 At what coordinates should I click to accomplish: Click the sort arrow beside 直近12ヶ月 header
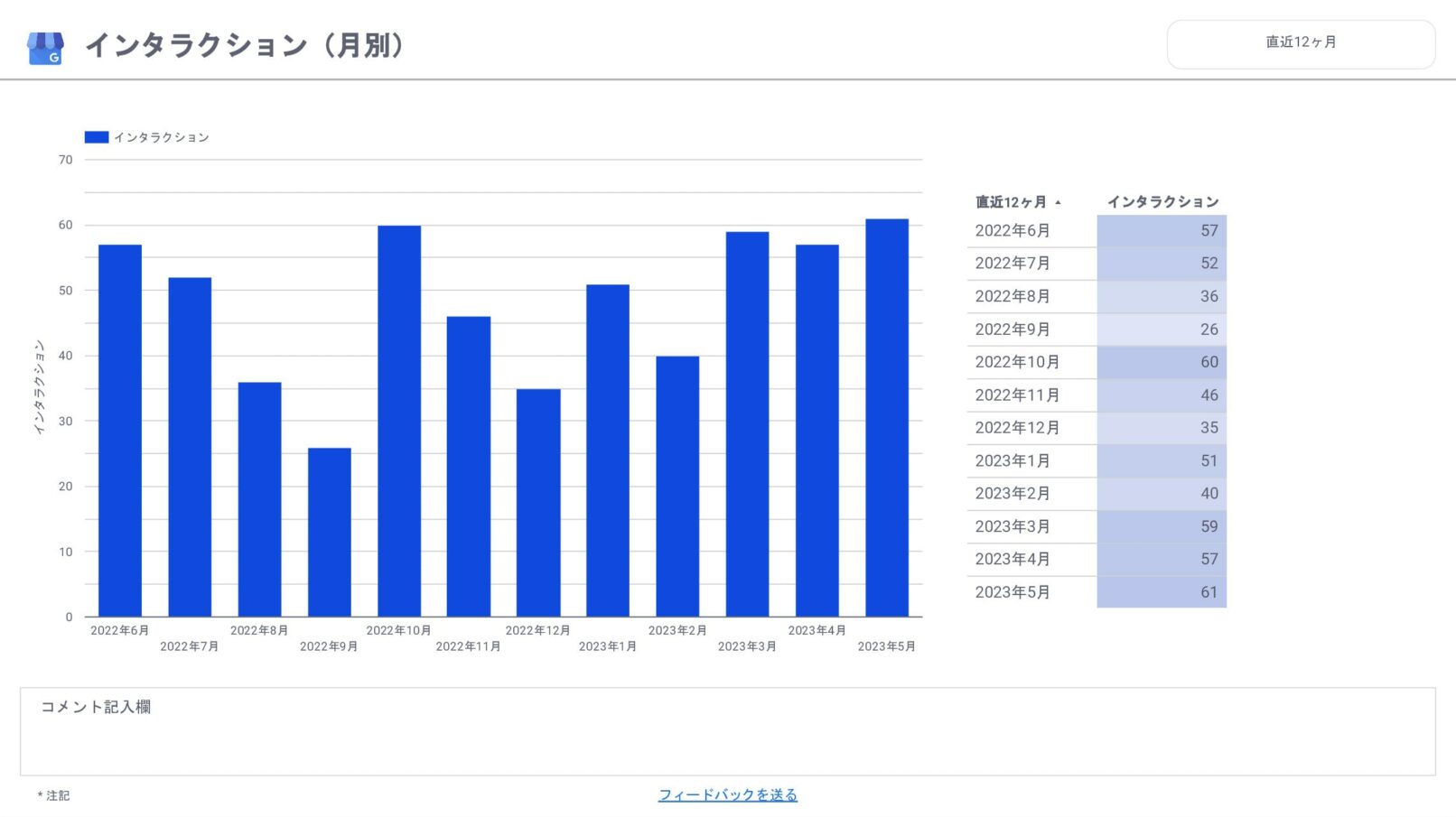pyautogui.click(x=1058, y=203)
